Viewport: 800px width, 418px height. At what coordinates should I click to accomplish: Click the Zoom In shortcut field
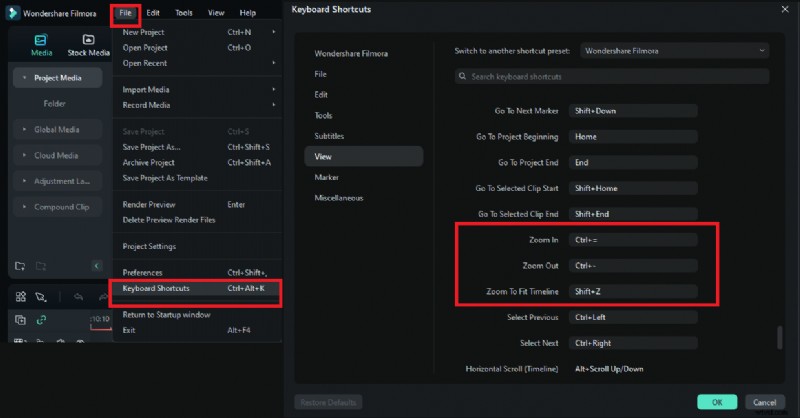point(633,240)
